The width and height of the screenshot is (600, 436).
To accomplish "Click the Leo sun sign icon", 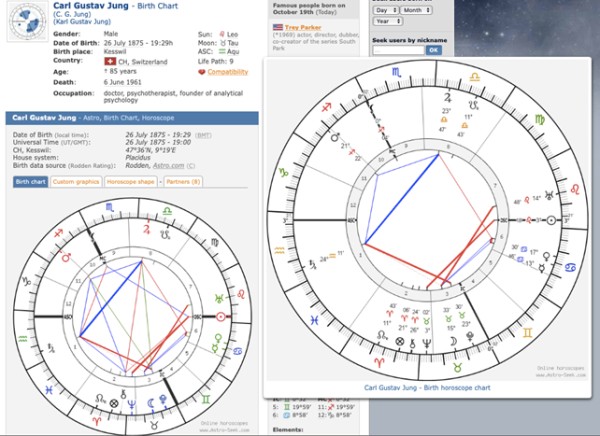I will 220,32.
